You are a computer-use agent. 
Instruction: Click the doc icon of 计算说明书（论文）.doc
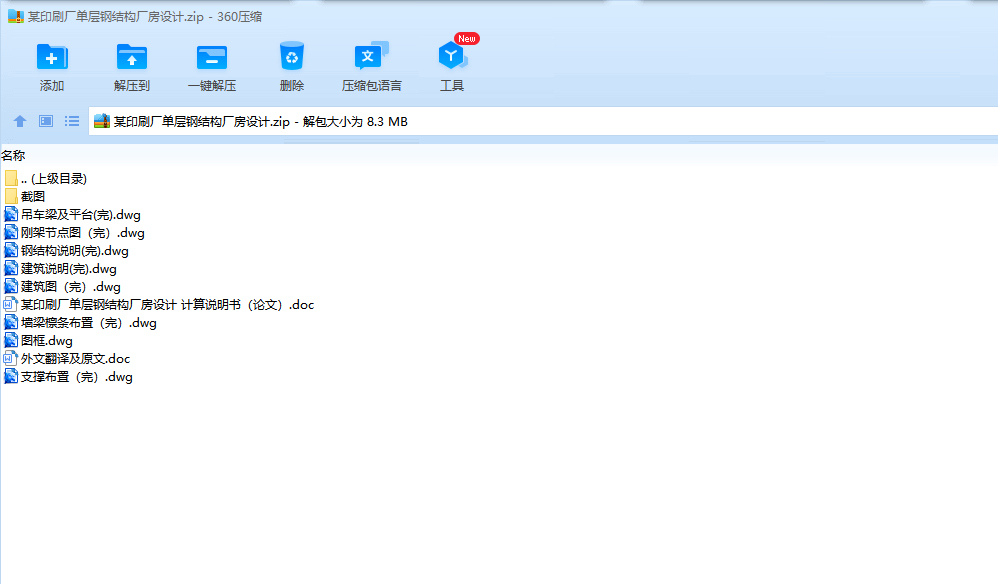coord(10,304)
